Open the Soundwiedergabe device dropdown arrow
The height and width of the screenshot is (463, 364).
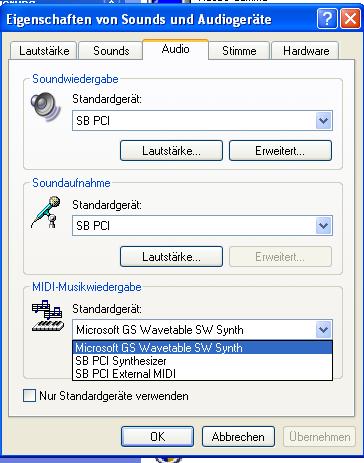click(323, 121)
